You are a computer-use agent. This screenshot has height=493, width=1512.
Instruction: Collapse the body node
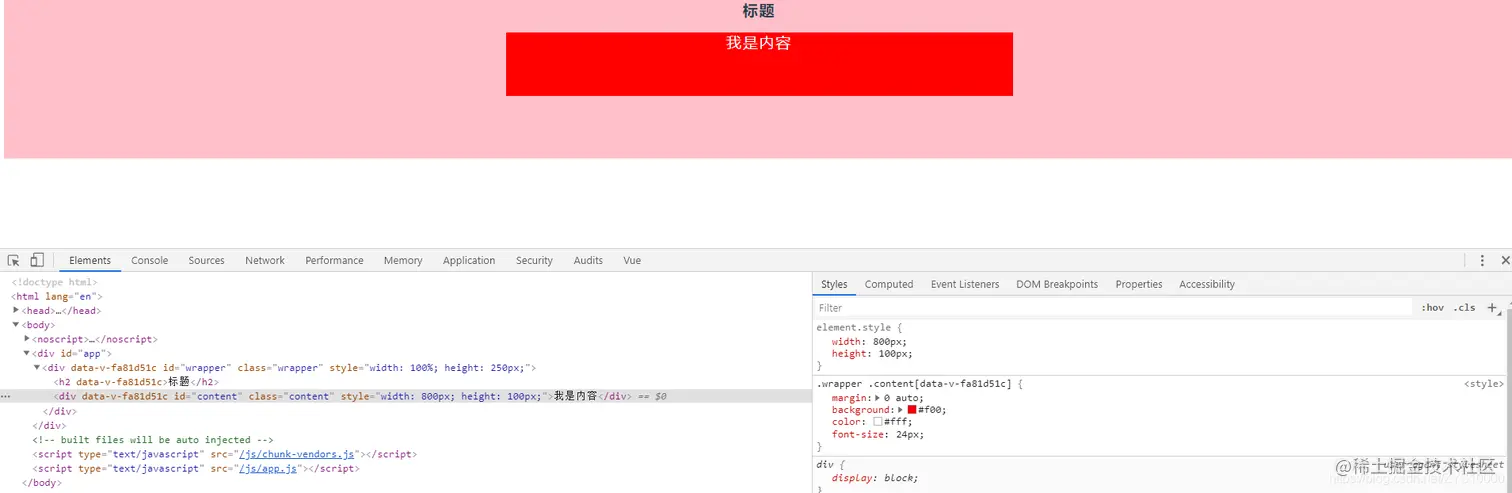coord(16,324)
